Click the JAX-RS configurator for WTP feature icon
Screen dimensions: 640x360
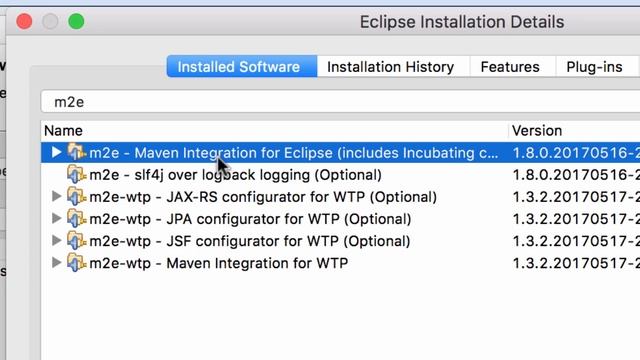pyautogui.click(x=76, y=196)
